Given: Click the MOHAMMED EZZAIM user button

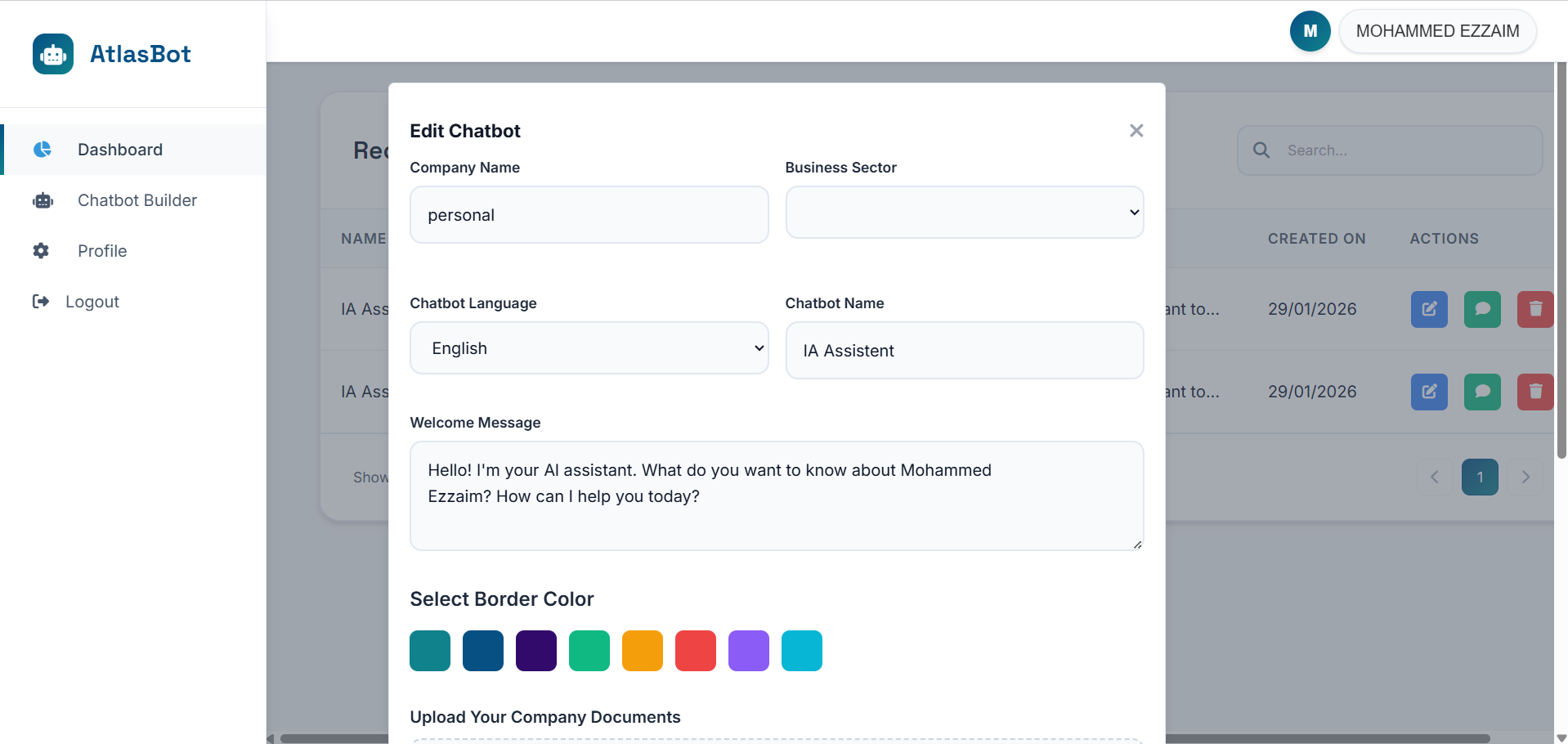Looking at the screenshot, I should [x=1436, y=31].
